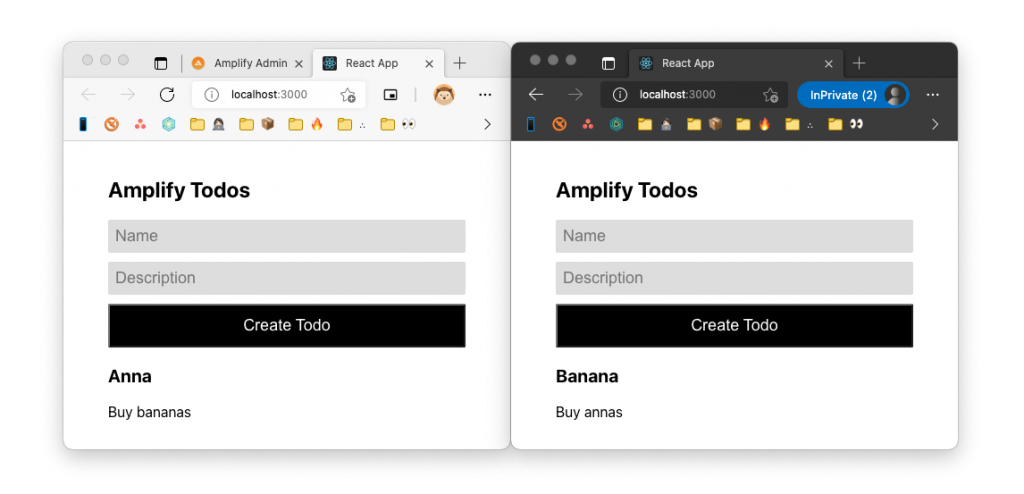
Task: Select the Anna todo title
Action: point(130,376)
